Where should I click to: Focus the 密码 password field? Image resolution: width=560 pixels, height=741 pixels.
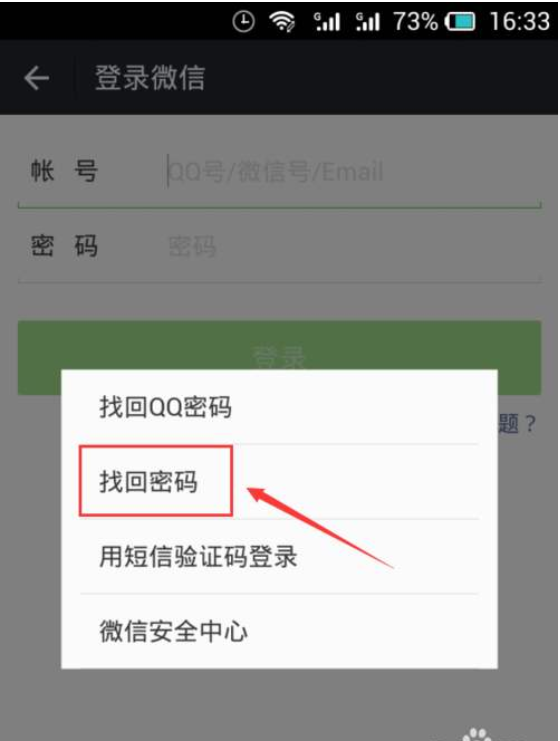pos(352,246)
